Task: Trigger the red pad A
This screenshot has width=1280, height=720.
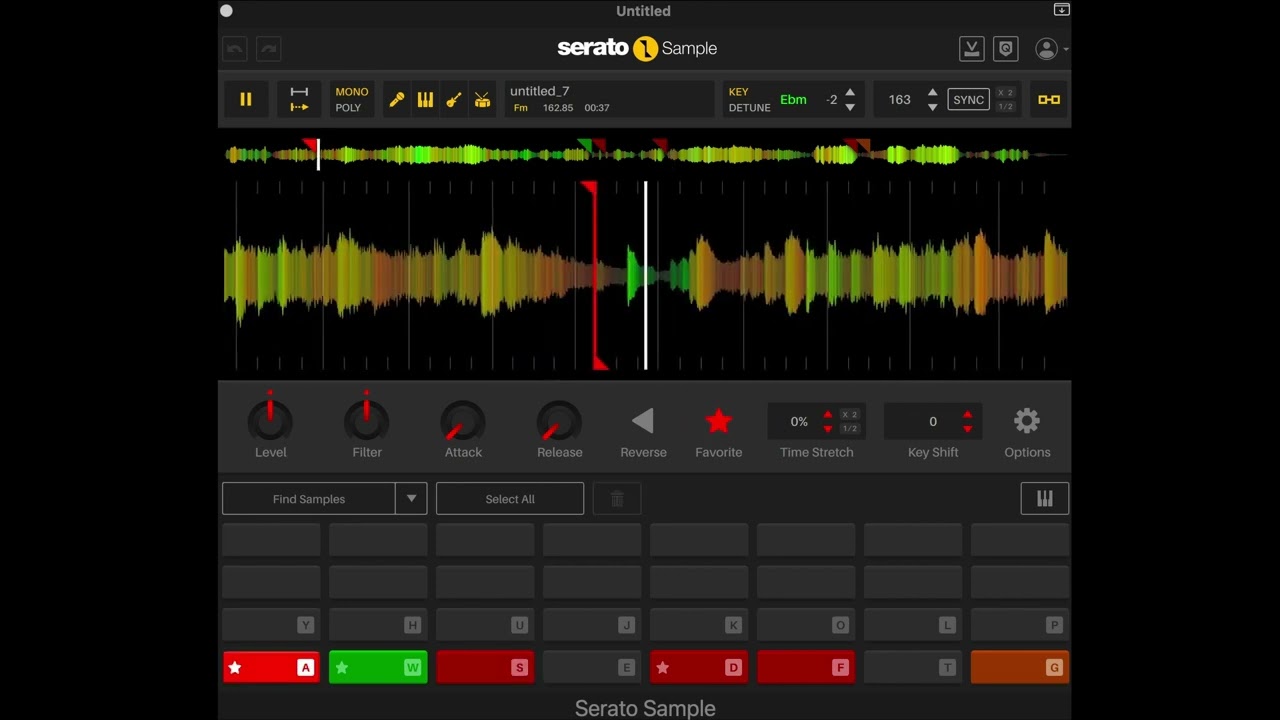Action: click(271, 667)
